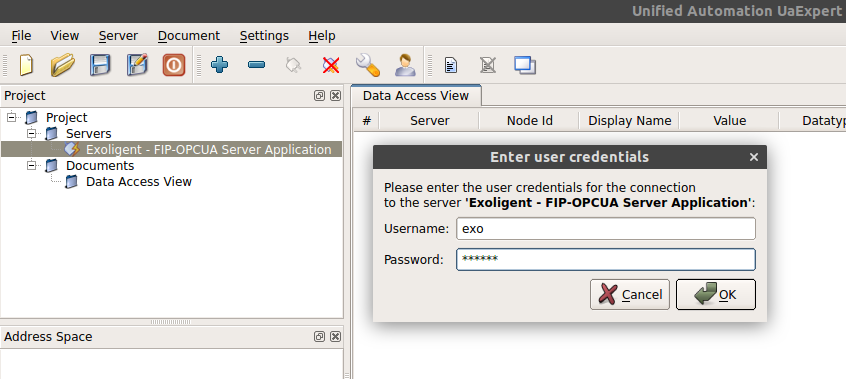Open the View menu

(x=65, y=36)
